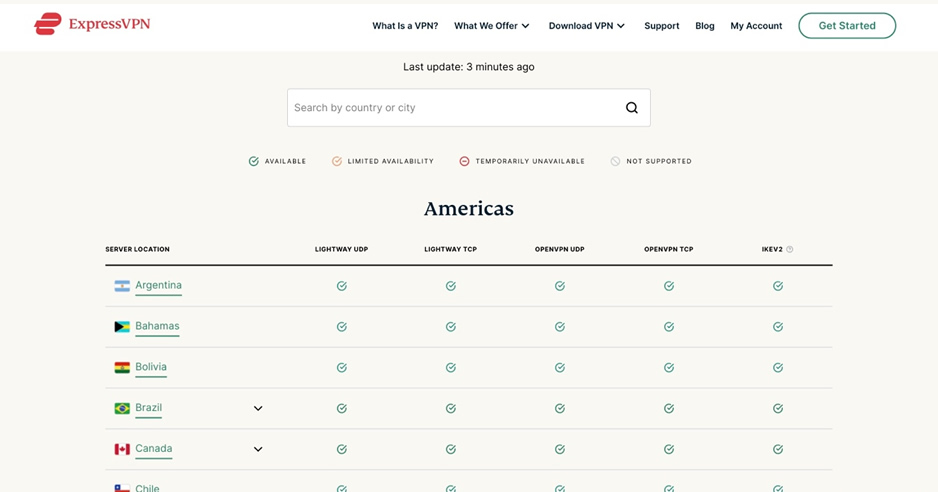
Task: Click Argentina Lightway UDP check icon
Action: pyautogui.click(x=342, y=286)
